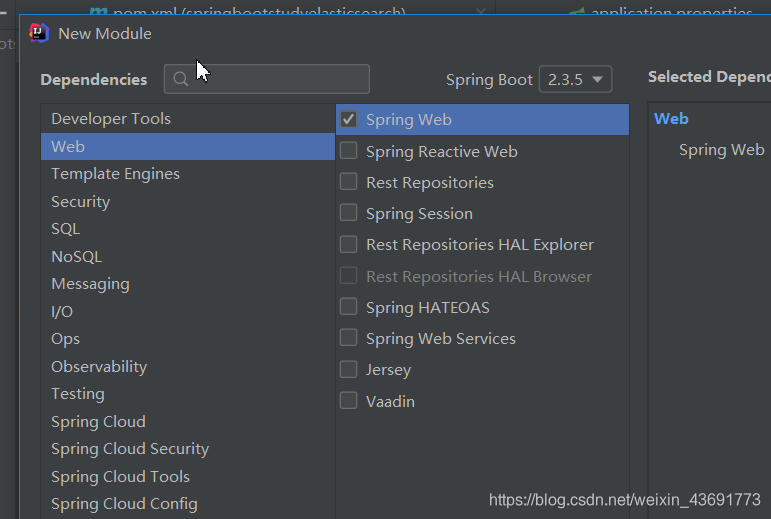The image size is (771, 519).
Task: Choose the Ops category
Action: (x=188, y=339)
